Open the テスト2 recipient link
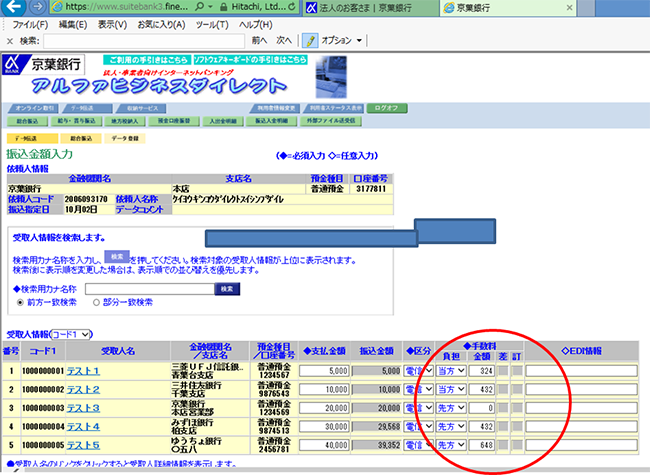Image resolution: width=650 pixels, height=475 pixels. [83, 390]
